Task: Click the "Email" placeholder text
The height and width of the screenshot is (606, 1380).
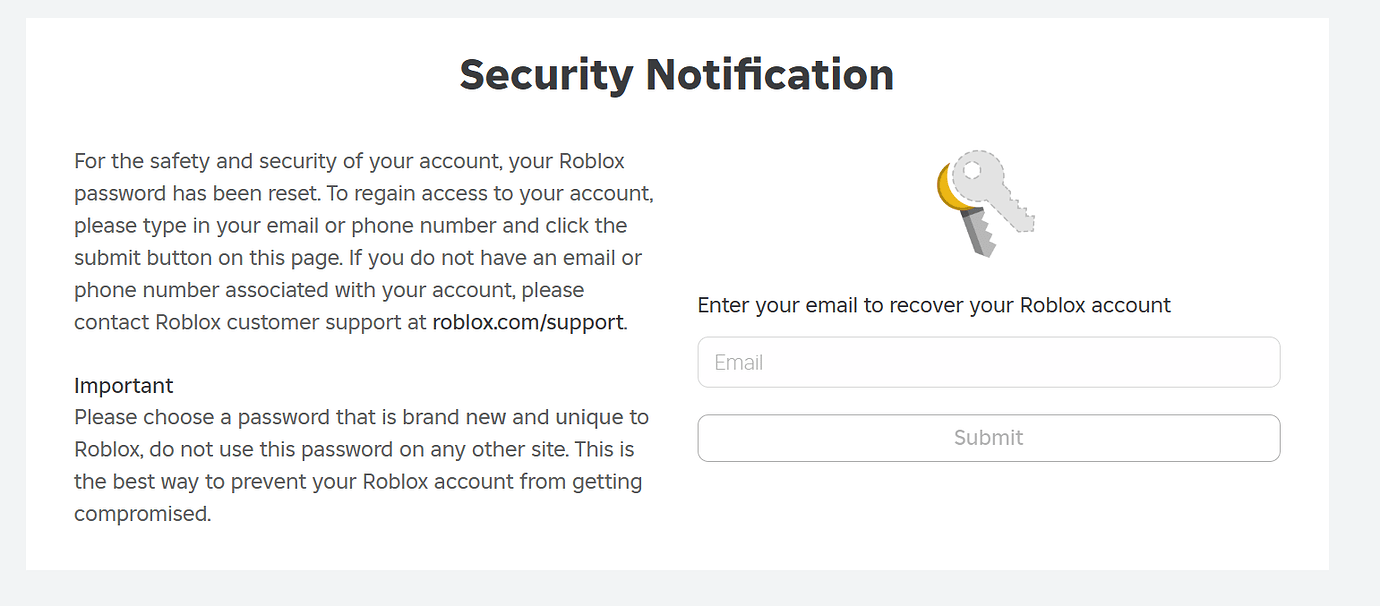Action: [739, 362]
